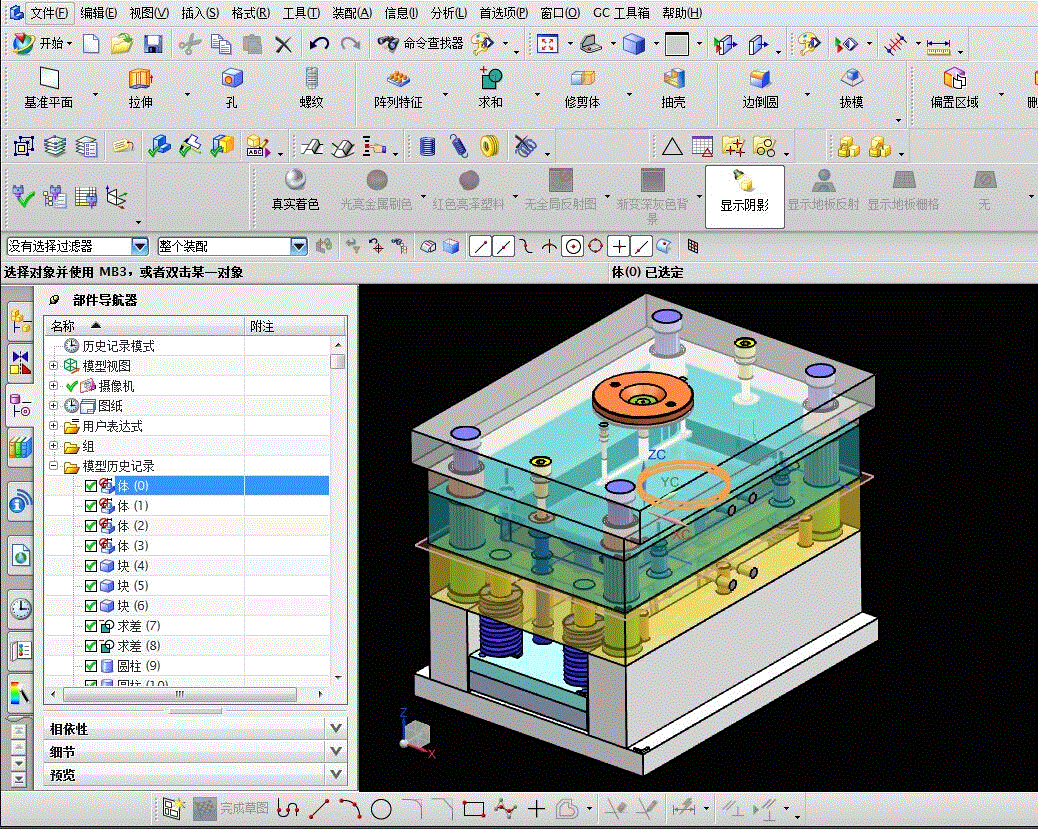Select the Draft (拔模) tool icon
This screenshot has width=1038, height=829.
coord(851,79)
